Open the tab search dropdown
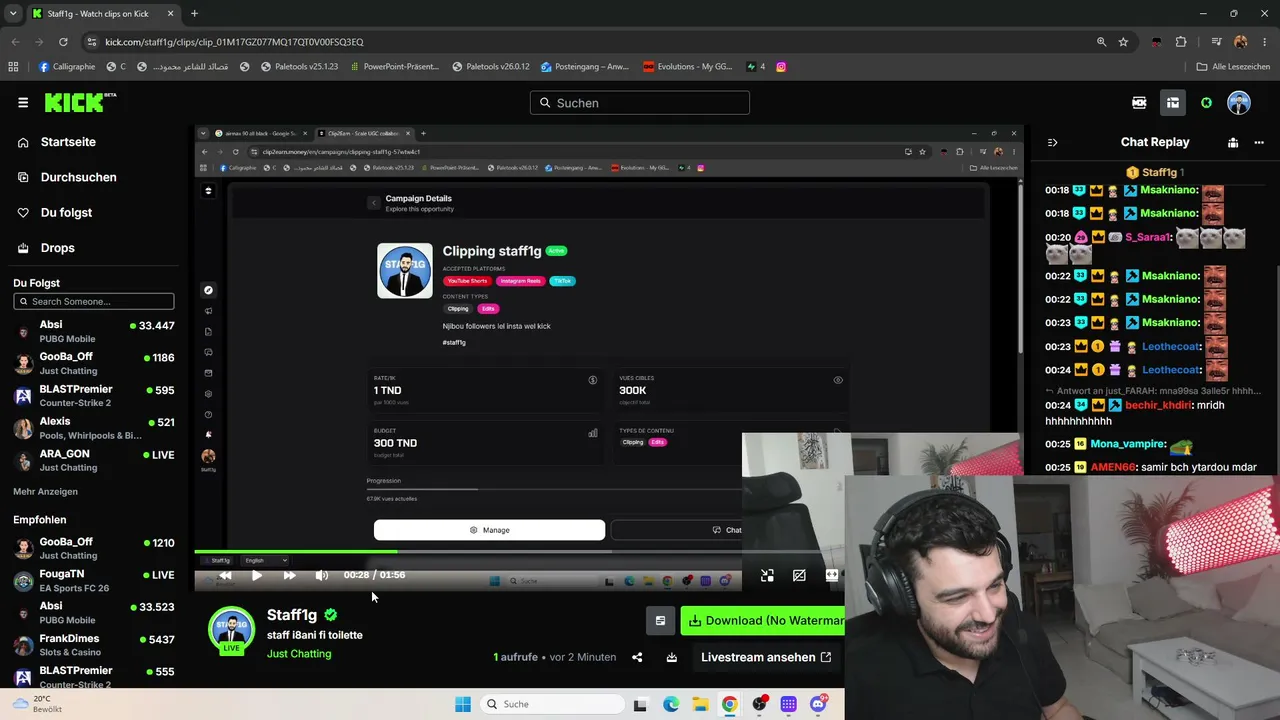Screen dimensions: 1280x720 point(12,13)
